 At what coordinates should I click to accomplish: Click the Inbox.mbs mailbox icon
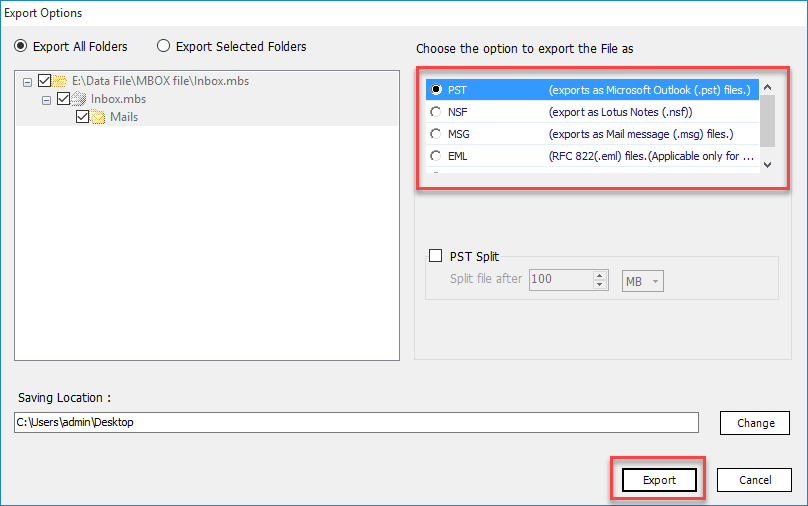(78, 99)
